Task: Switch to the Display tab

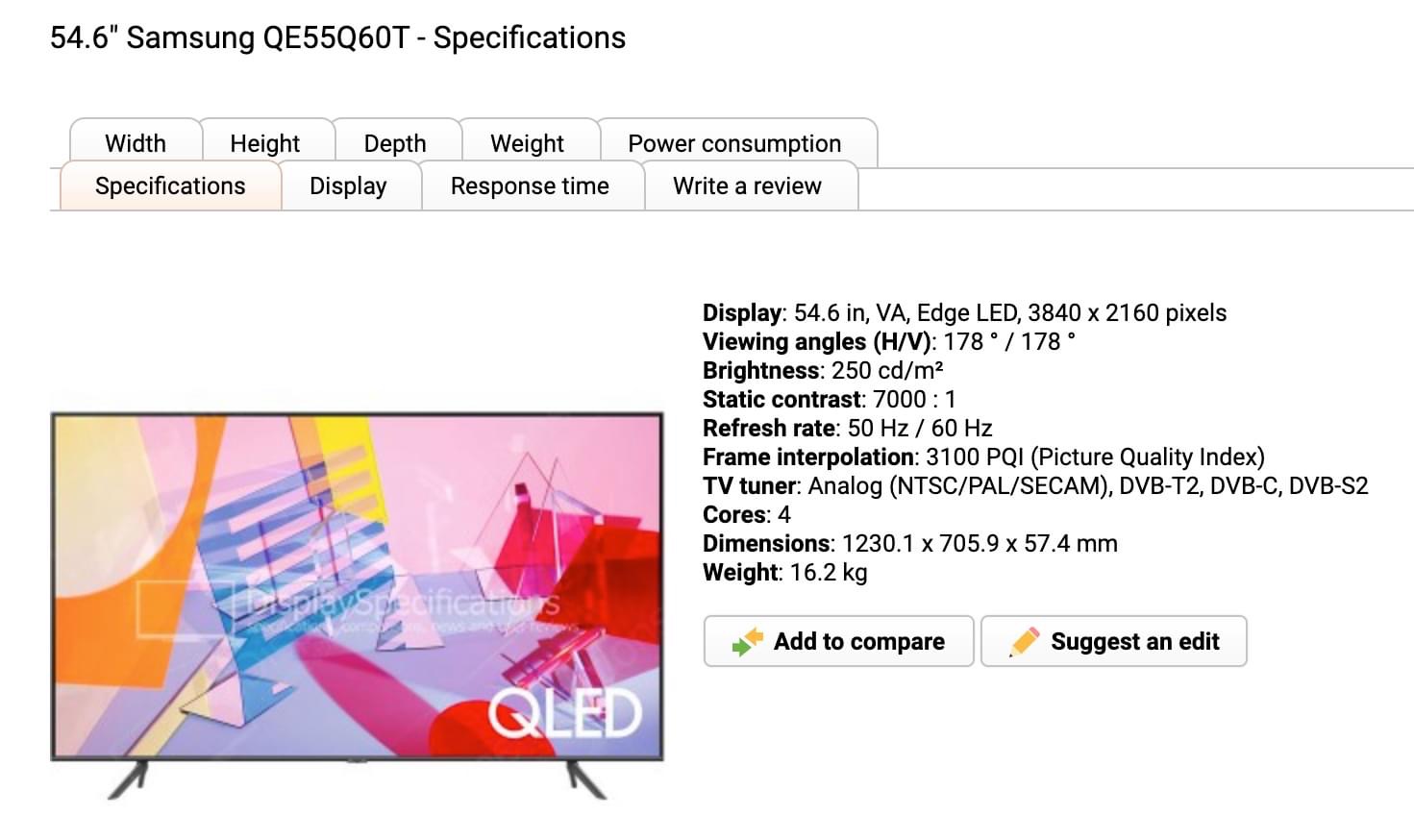Action: click(348, 185)
